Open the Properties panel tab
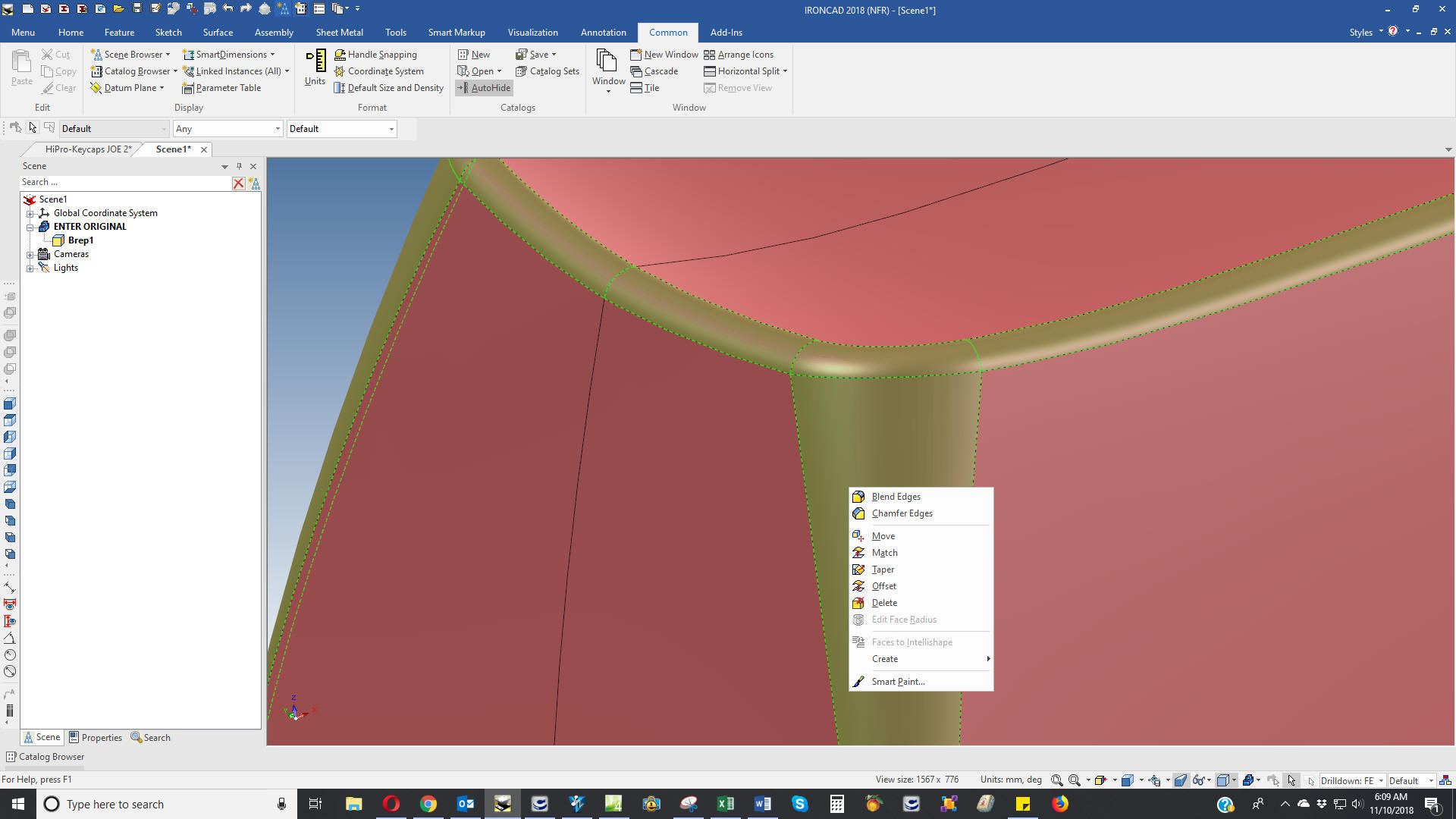The image size is (1456, 819). 96,738
